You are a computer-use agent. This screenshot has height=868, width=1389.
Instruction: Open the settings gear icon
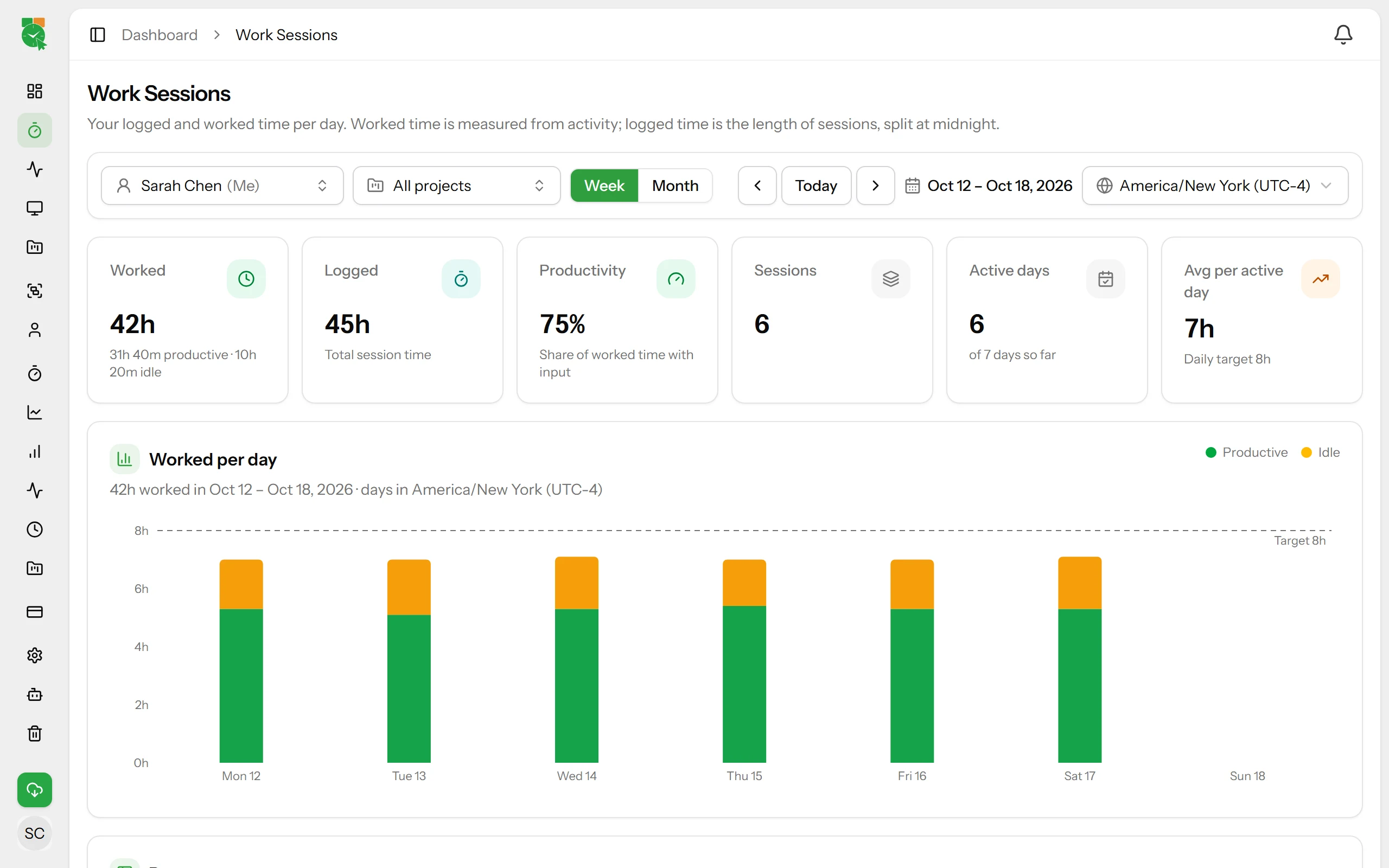click(x=34, y=655)
